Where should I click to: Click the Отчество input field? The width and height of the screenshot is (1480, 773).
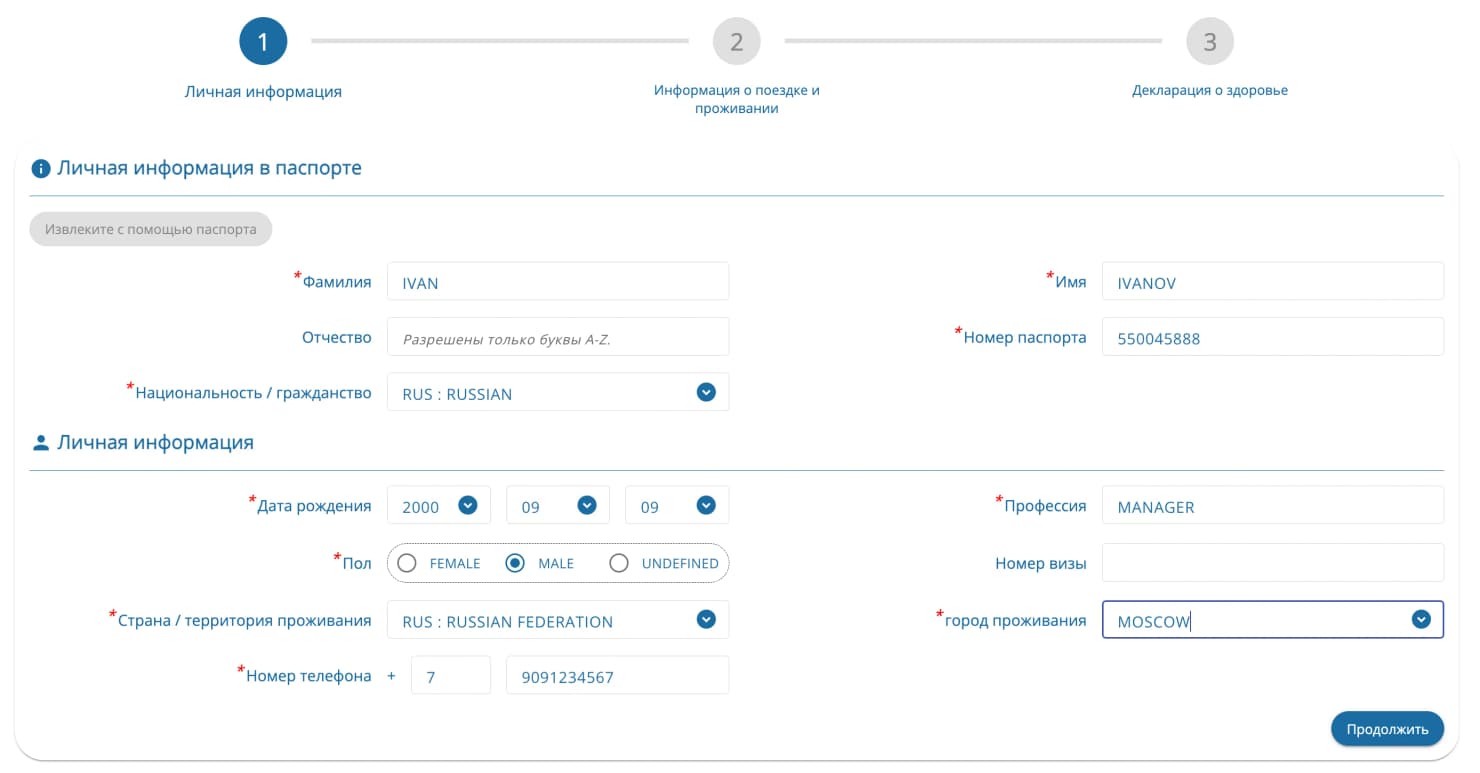(557, 338)
